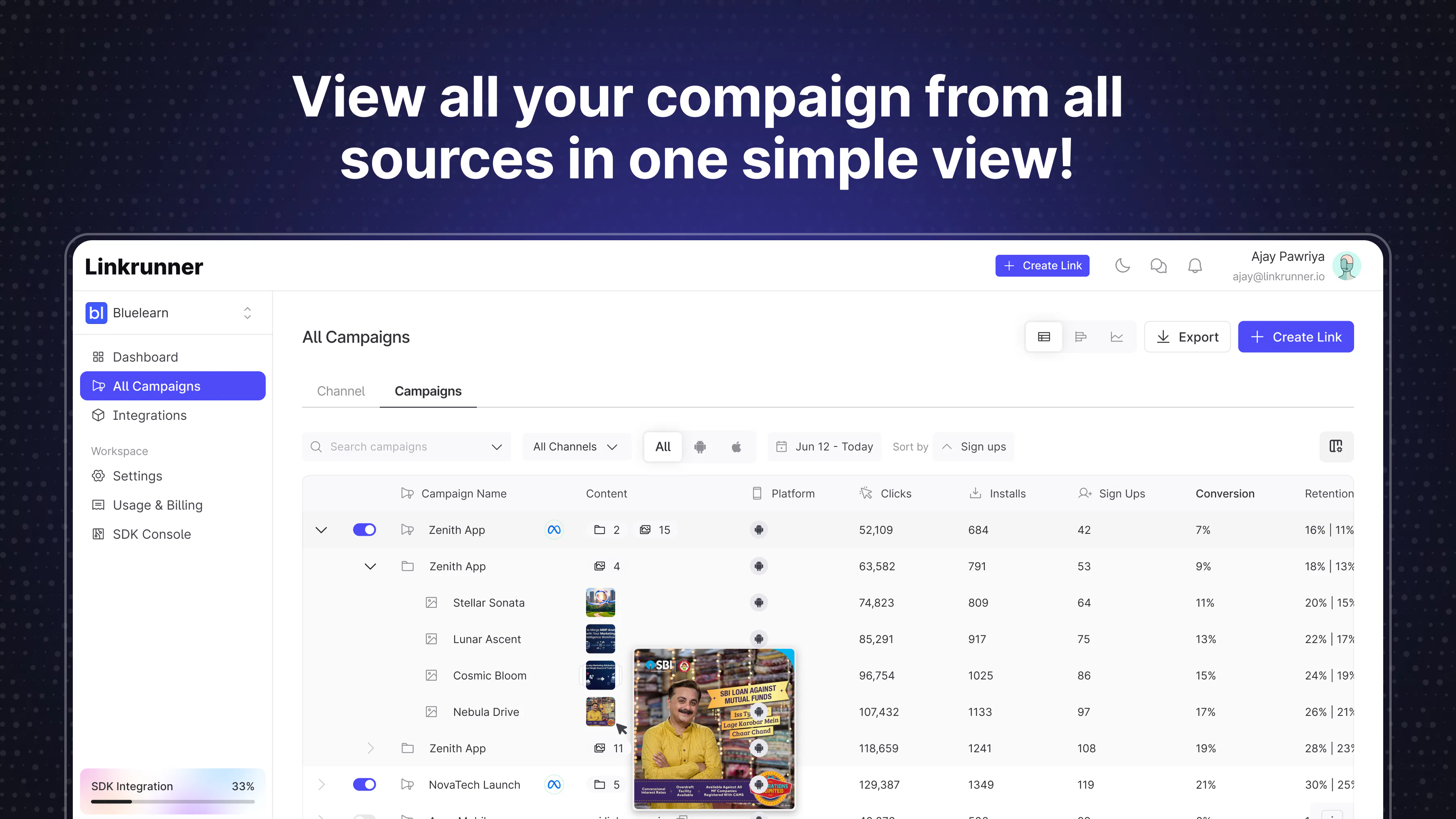This screenshot has width=1456, height=819.
Task: Click Meta icon beside NovaTech Launch
Action: (x=554, y=785)
